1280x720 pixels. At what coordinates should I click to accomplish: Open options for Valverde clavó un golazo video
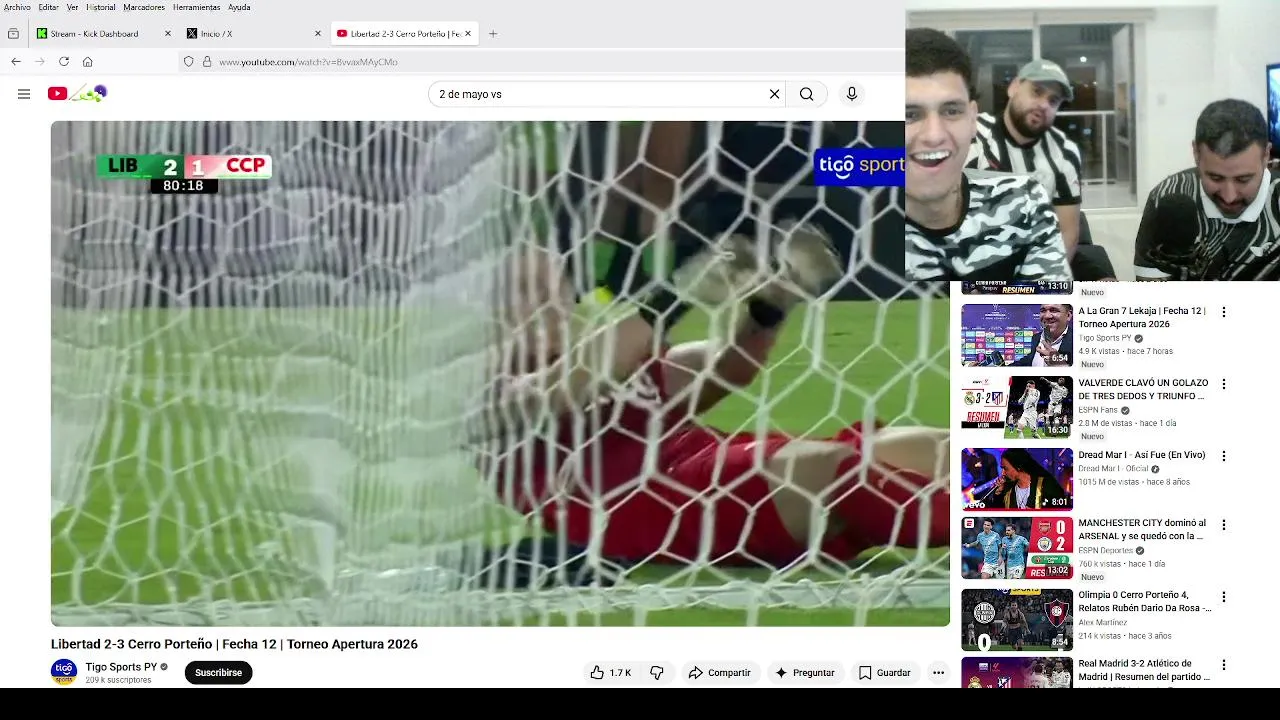click(1223, 384)
